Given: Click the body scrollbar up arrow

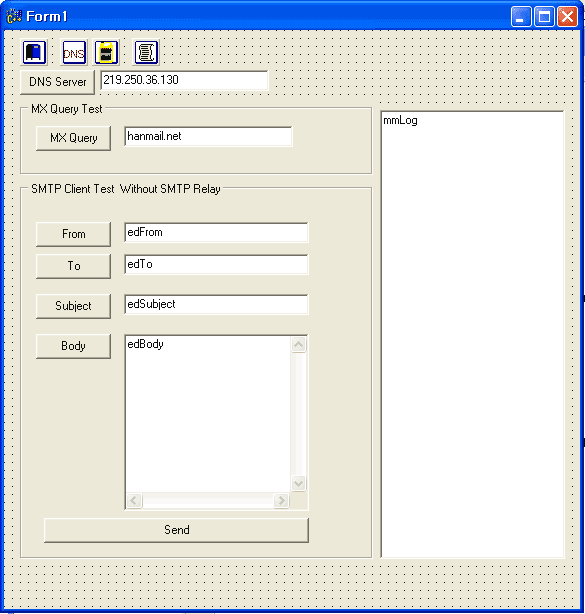Looking at the screenshot, I should coord(298,345).
